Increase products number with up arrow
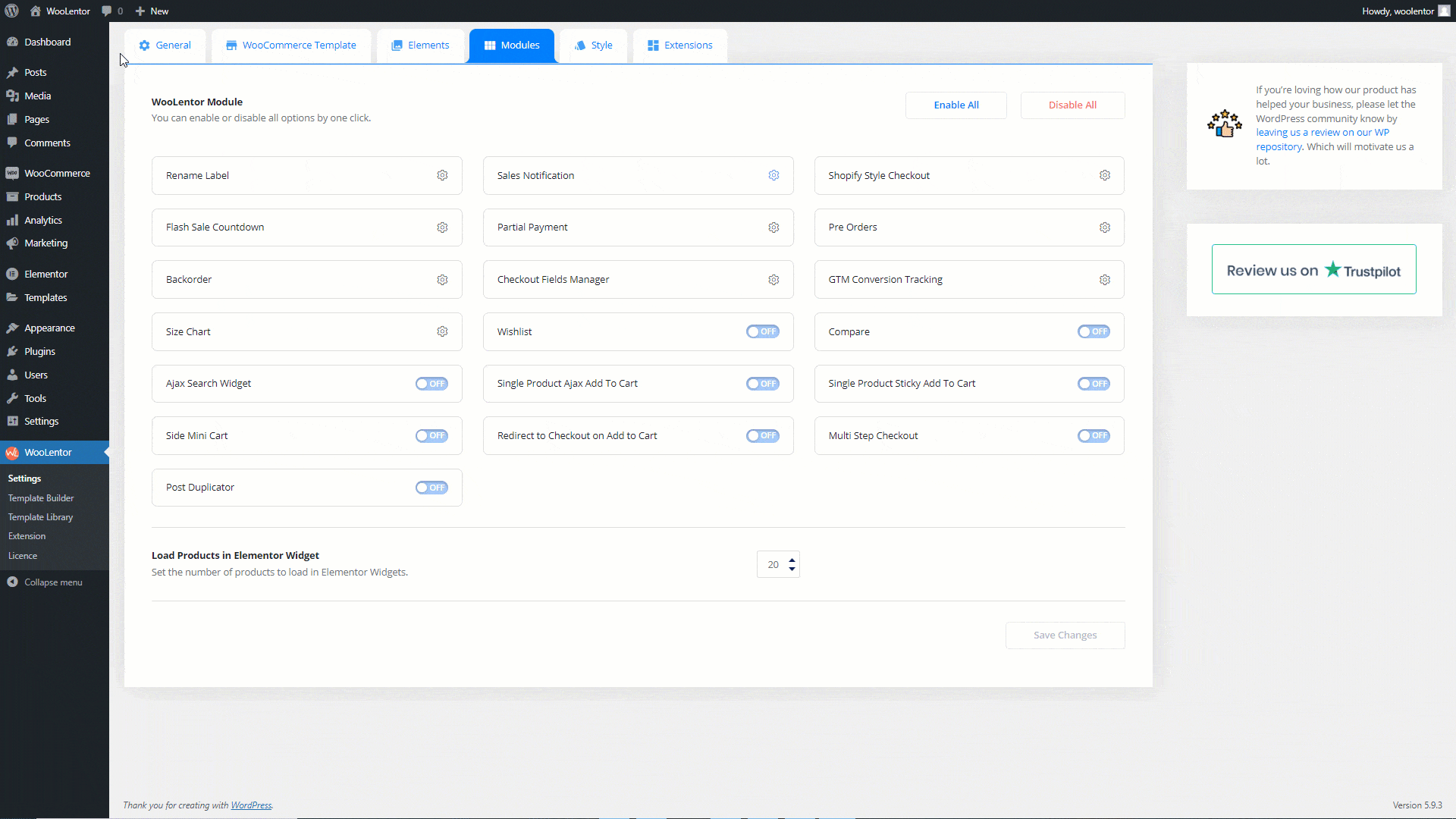 pyautogui.click(x=792, y=560)
